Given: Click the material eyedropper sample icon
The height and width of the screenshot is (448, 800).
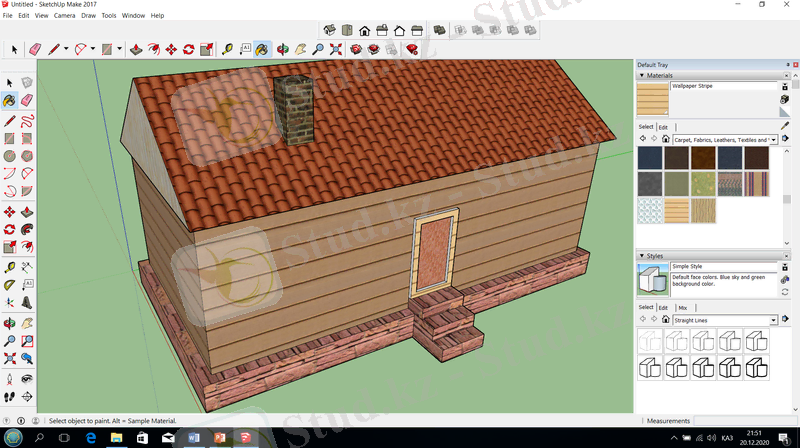Looking at the screenshot, I should (785, 125).
